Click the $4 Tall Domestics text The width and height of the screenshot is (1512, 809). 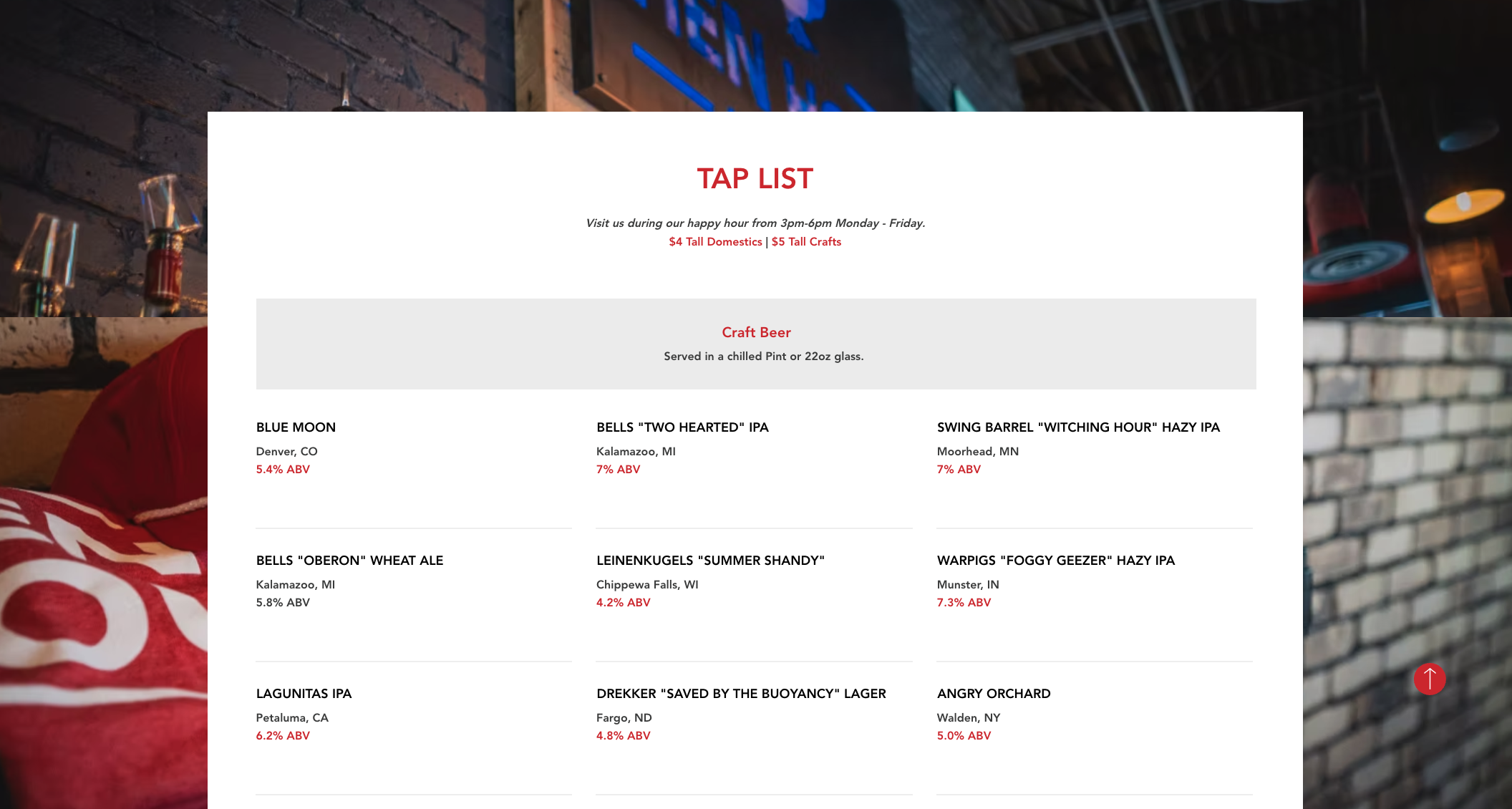tap(715, 242)
